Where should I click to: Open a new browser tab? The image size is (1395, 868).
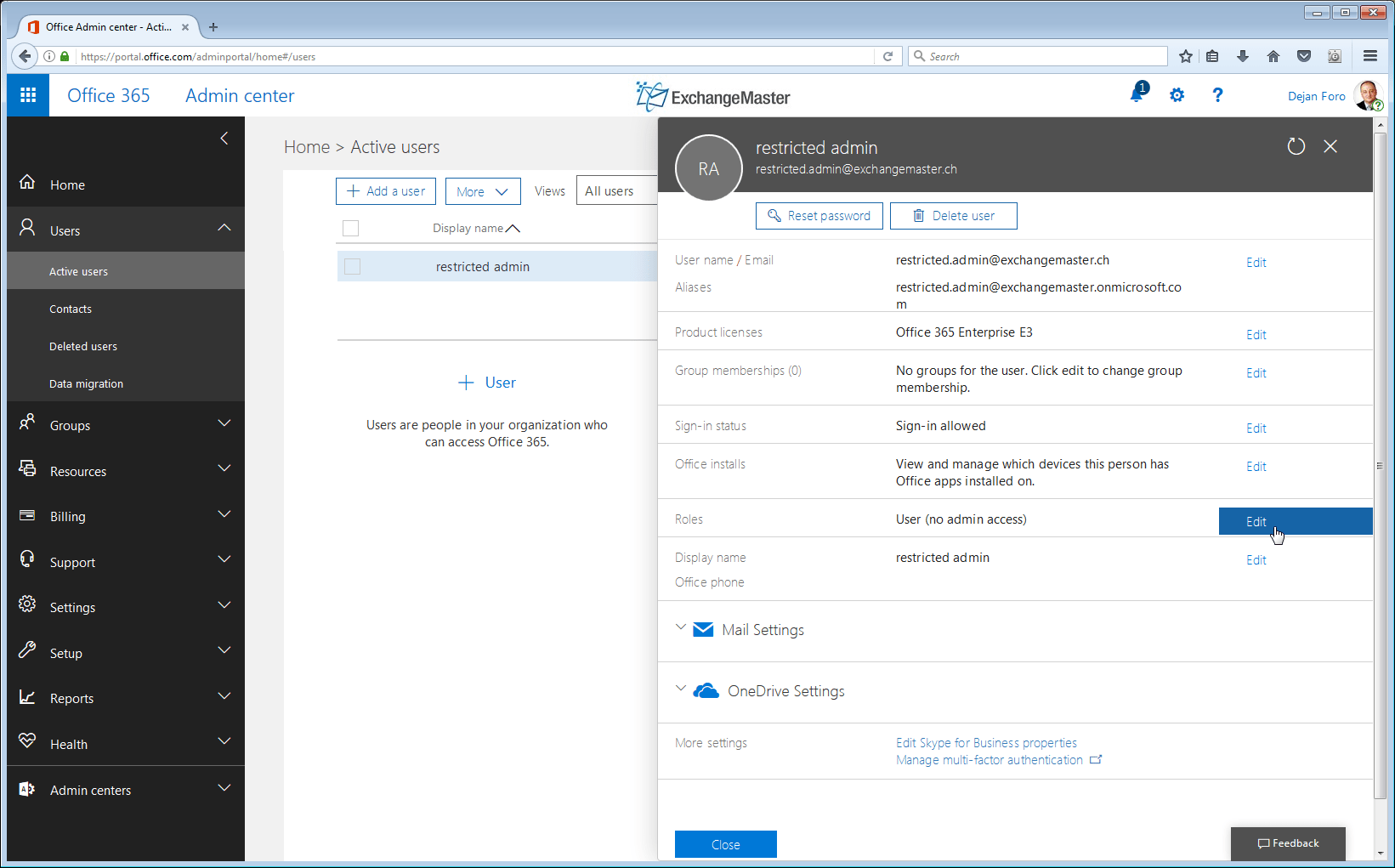click(x=213, y=27)
